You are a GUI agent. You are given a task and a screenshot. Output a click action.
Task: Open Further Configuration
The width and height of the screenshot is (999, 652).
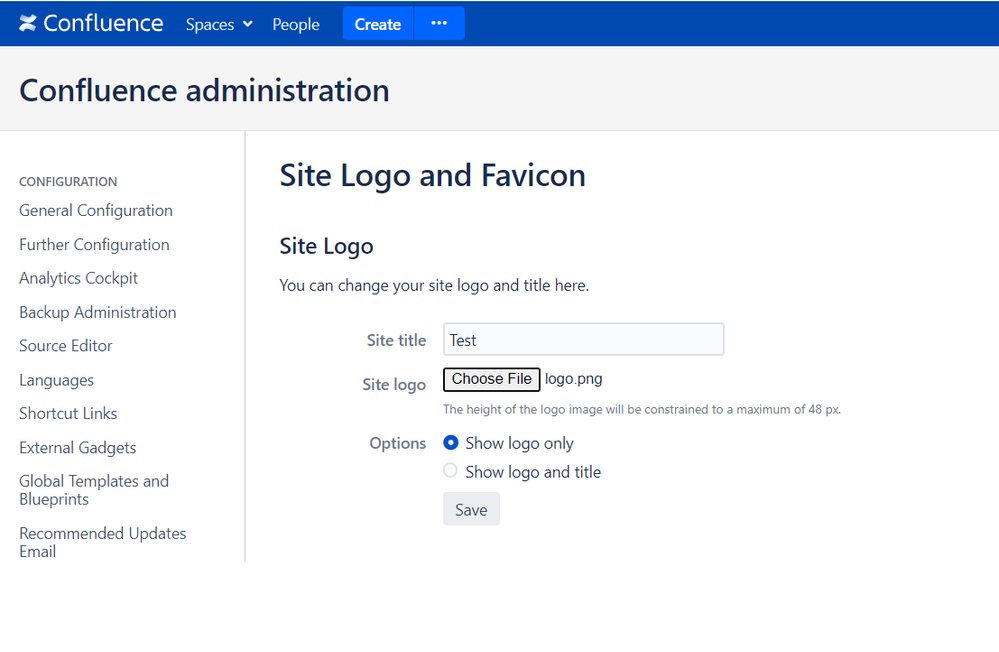point(94,245)
